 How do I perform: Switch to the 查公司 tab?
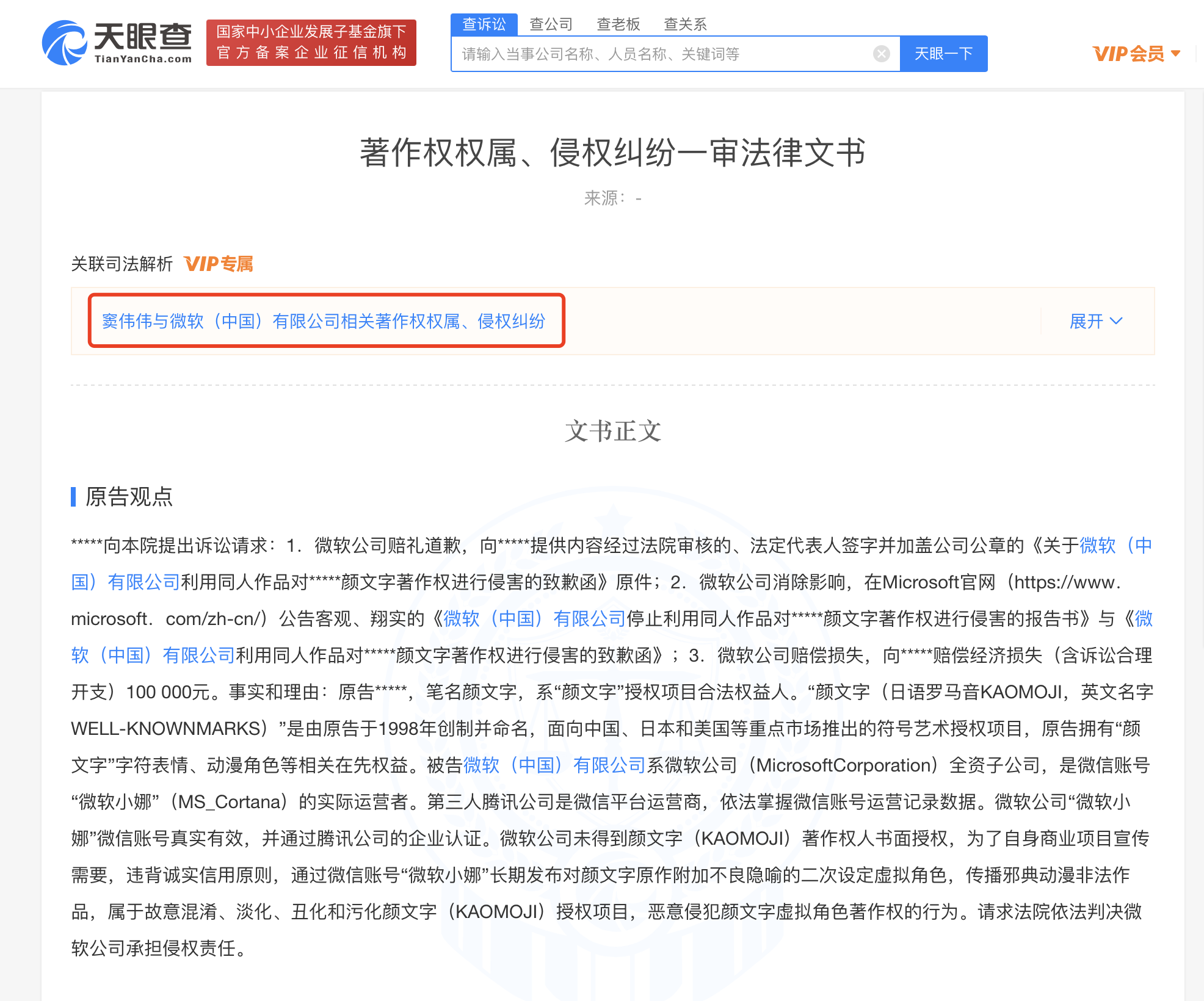(x=551, y=24)
